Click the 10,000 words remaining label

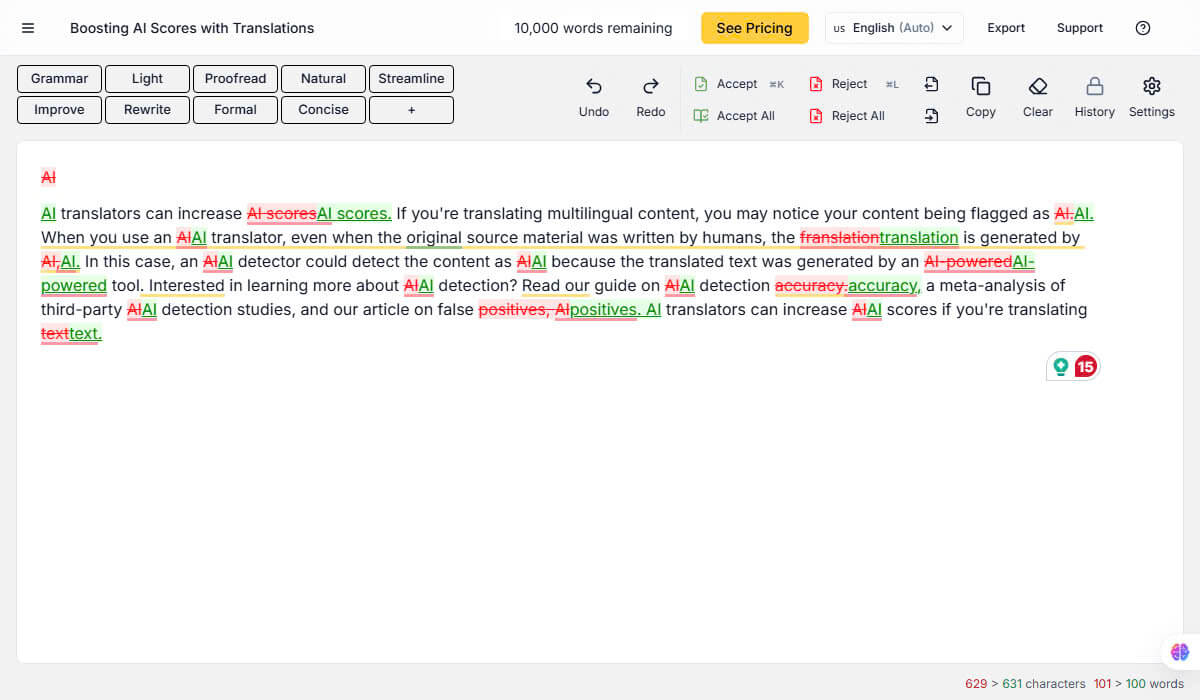pos(594,28)
